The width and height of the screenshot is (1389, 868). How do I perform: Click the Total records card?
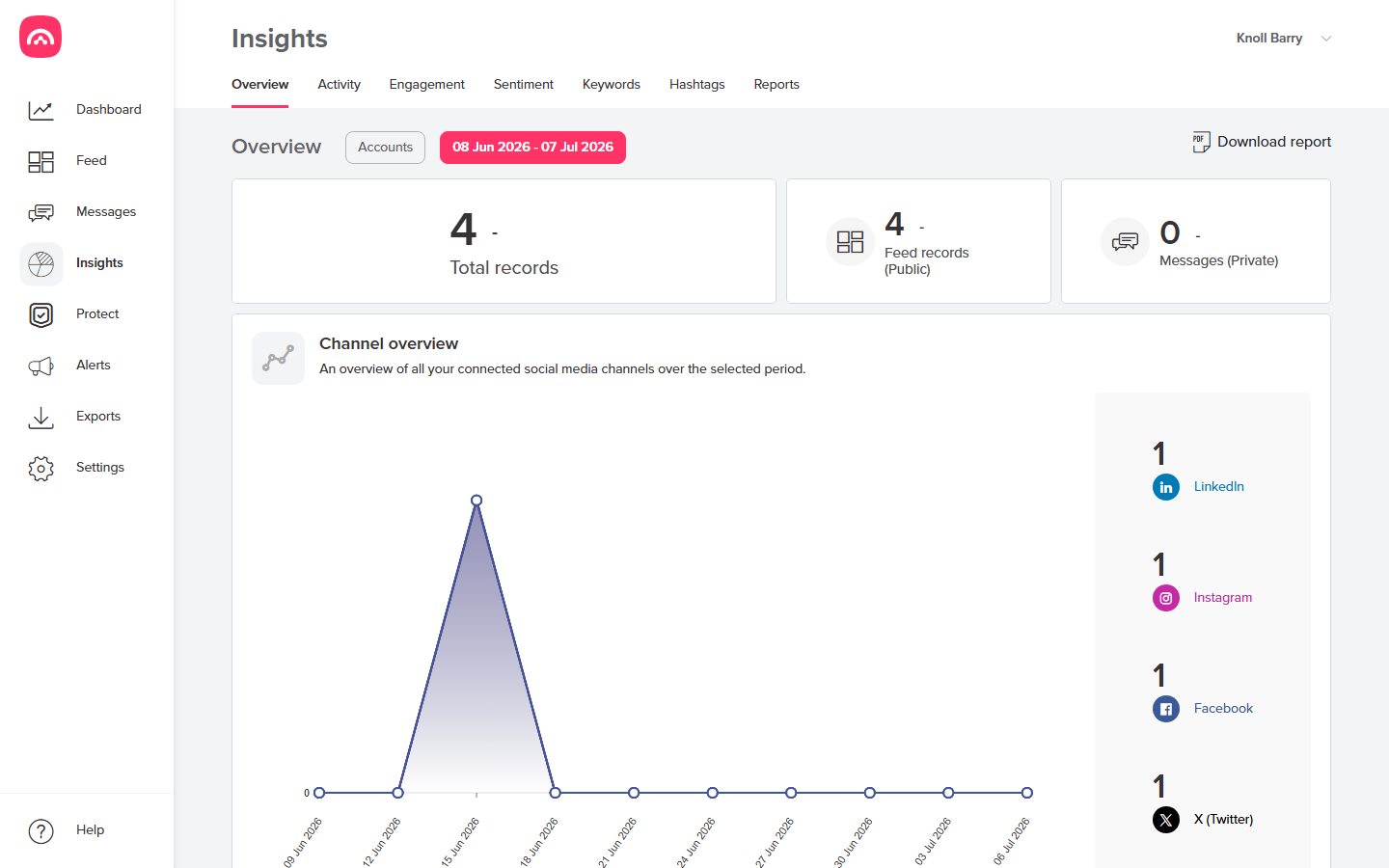tap(504, 241)
